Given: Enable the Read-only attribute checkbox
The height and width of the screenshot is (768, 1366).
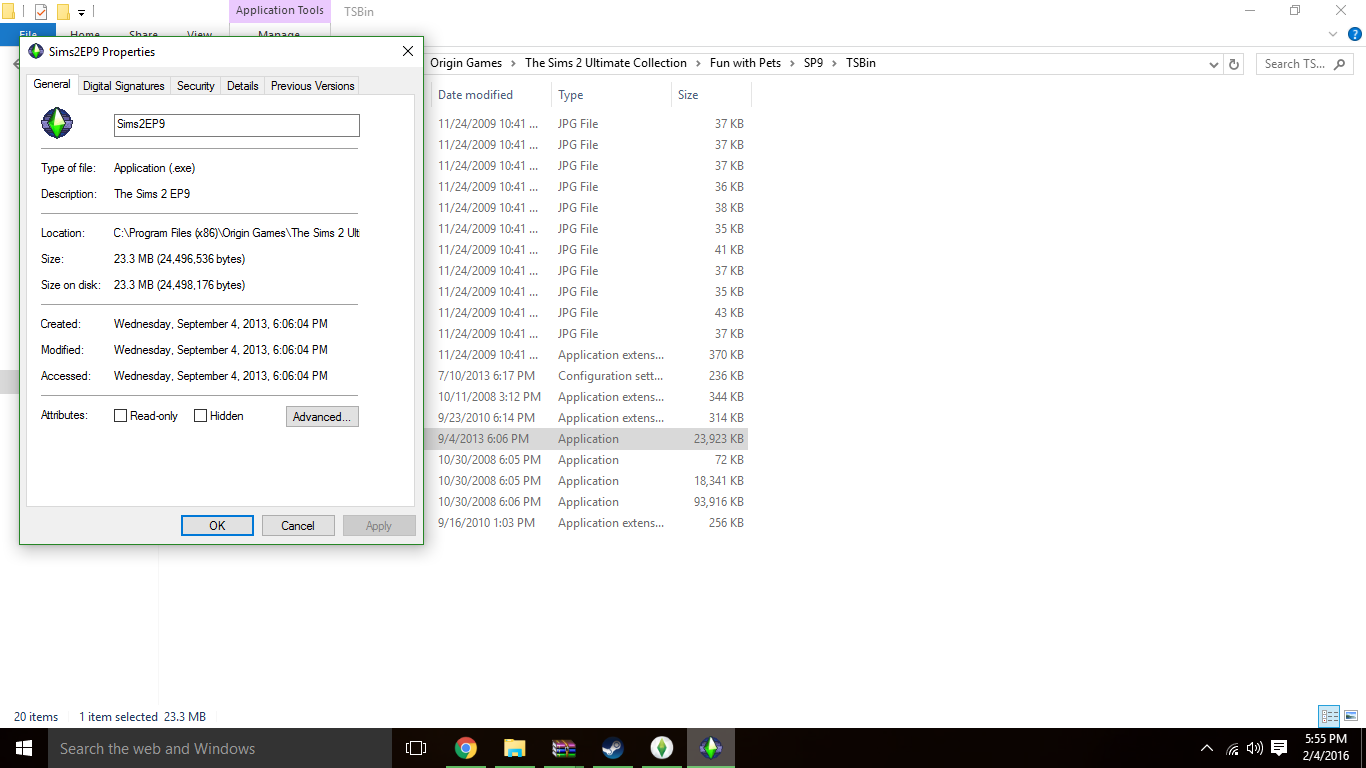Looking at the screenshot, I should tap(121, 416).
